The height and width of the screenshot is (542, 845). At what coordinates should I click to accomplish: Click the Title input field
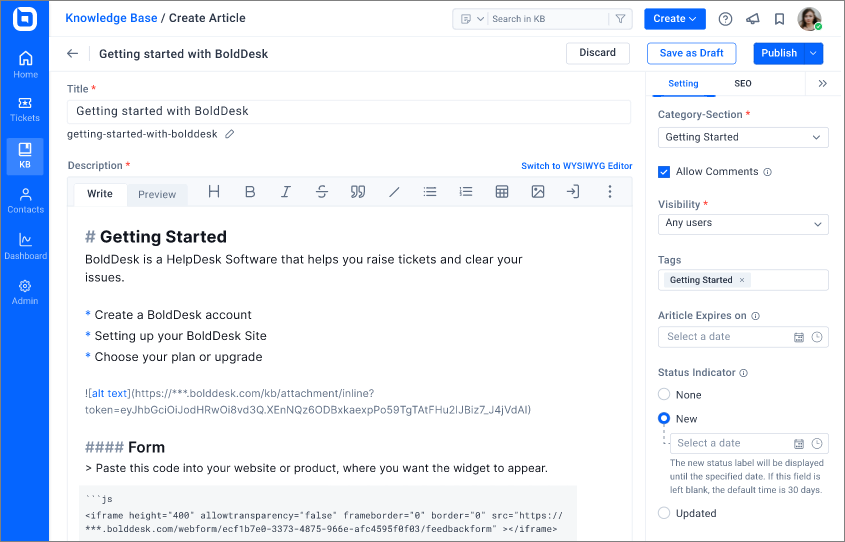click(349, 112)
